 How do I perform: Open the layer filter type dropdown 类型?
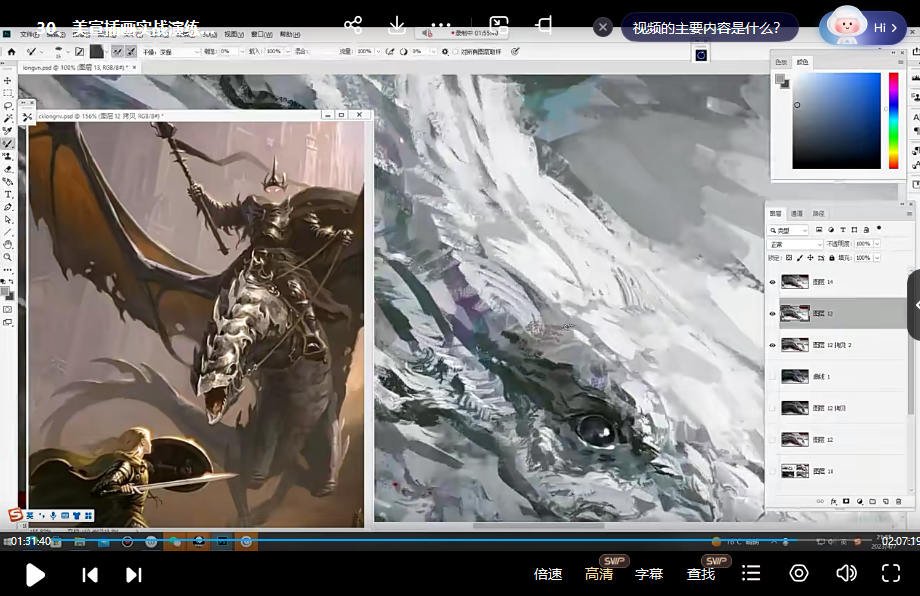pos(790,230)
